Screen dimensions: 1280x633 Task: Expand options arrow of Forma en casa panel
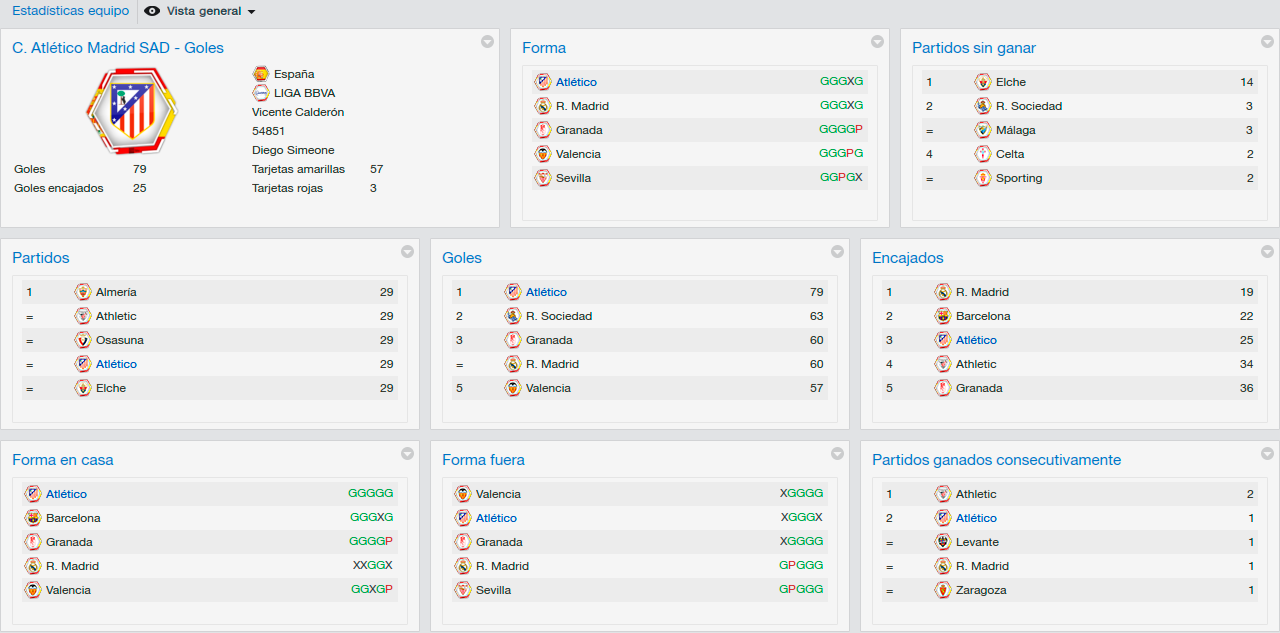407,453
